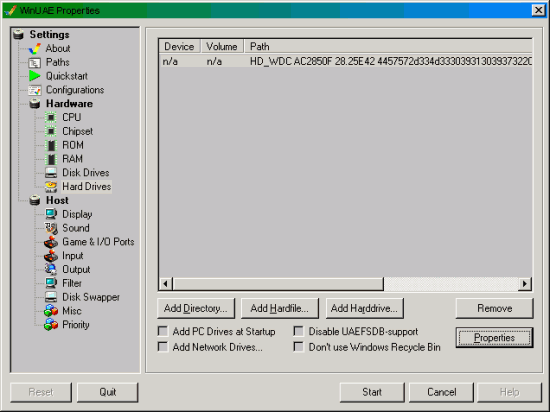
Task: Click the Display monitor icon
Action: pos(51,214)
